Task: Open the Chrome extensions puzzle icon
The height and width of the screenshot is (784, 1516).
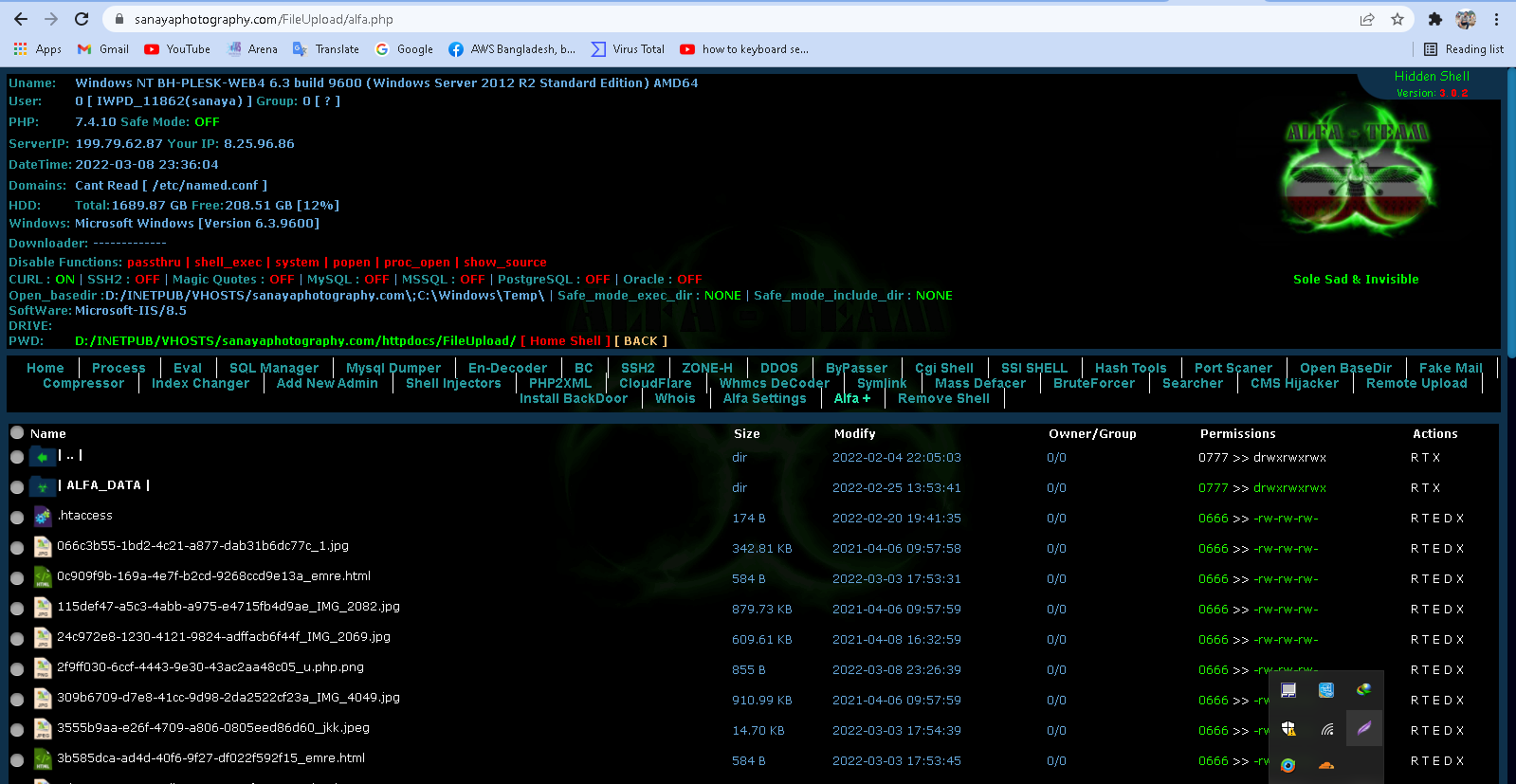Action: click(x=1434, y=19)
